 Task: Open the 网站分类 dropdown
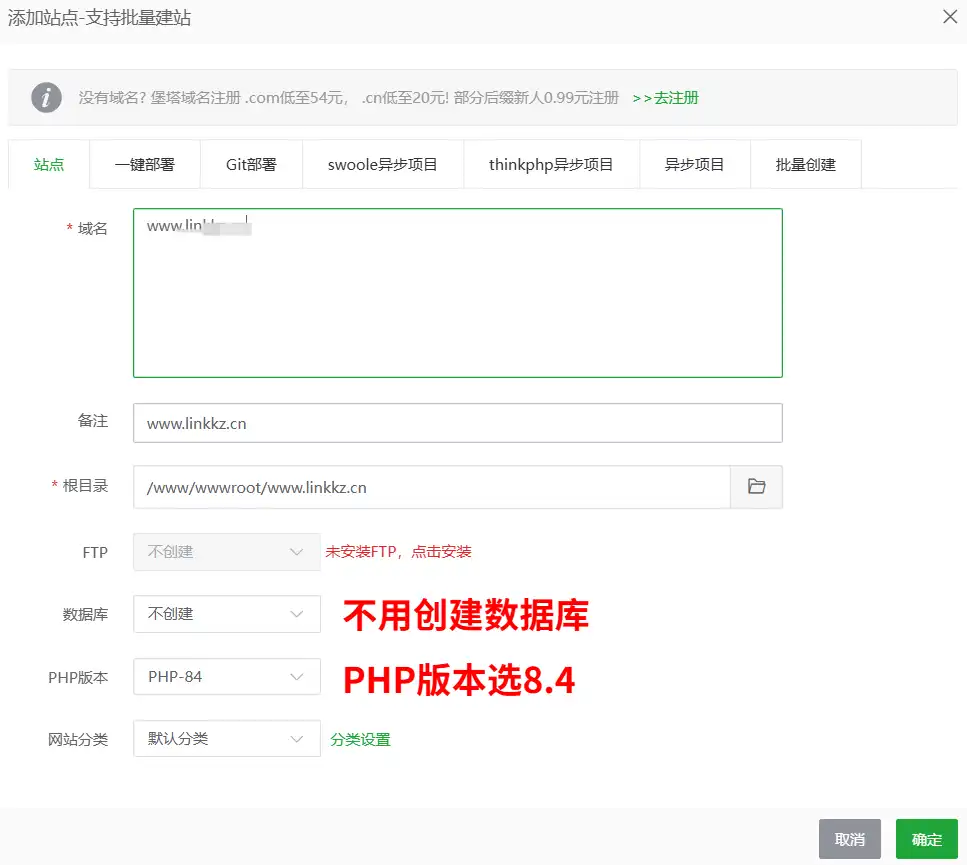226,740
